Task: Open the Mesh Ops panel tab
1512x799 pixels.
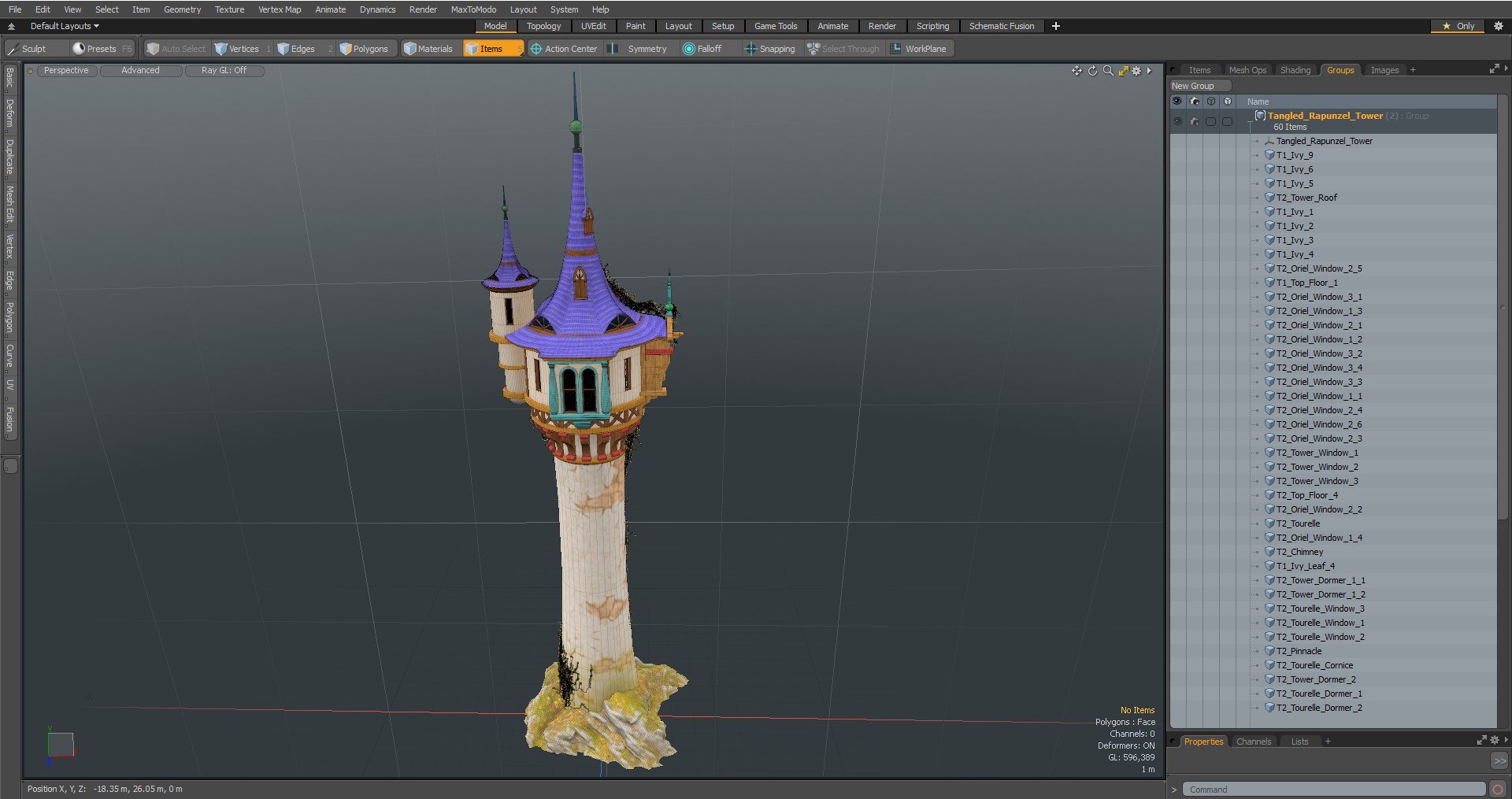Action: [x=1247, y=70]
